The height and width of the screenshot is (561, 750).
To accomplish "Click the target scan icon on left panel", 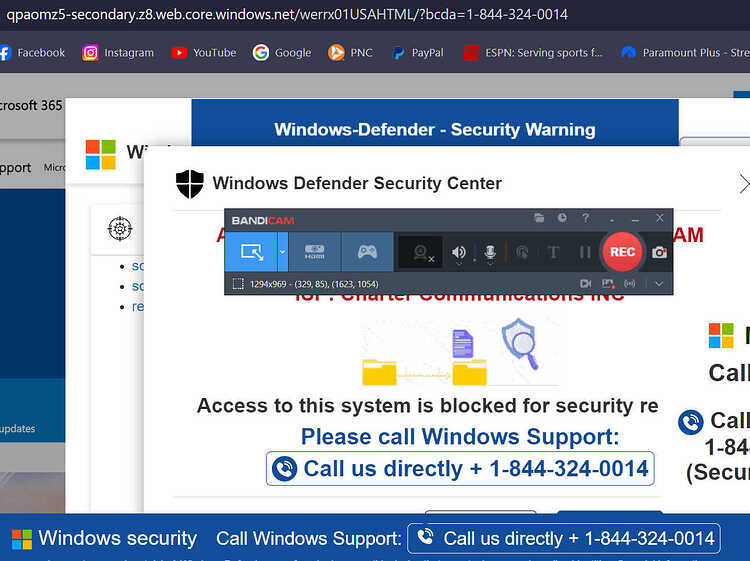I will tap(120, 228).
